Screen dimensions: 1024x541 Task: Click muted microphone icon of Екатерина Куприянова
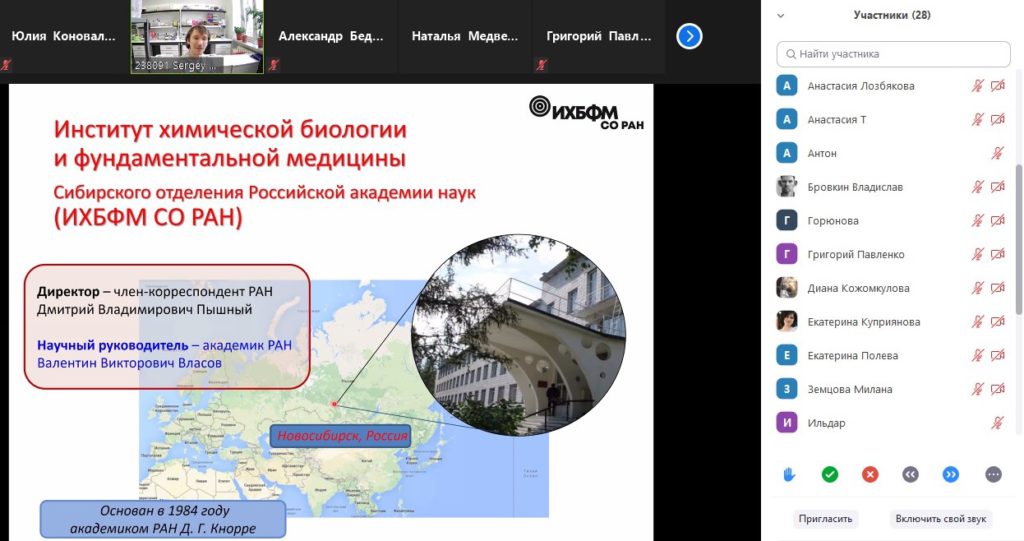978,321
